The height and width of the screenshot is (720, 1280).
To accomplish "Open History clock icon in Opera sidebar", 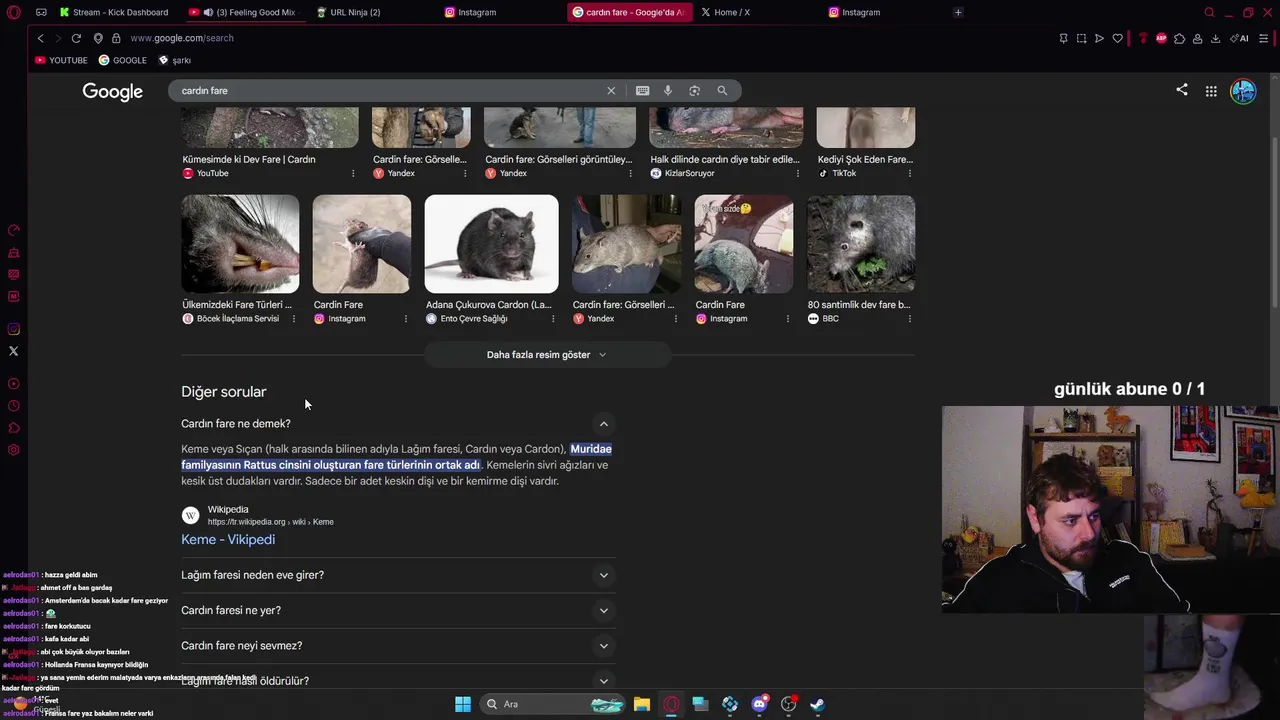I will click(13, 406).
